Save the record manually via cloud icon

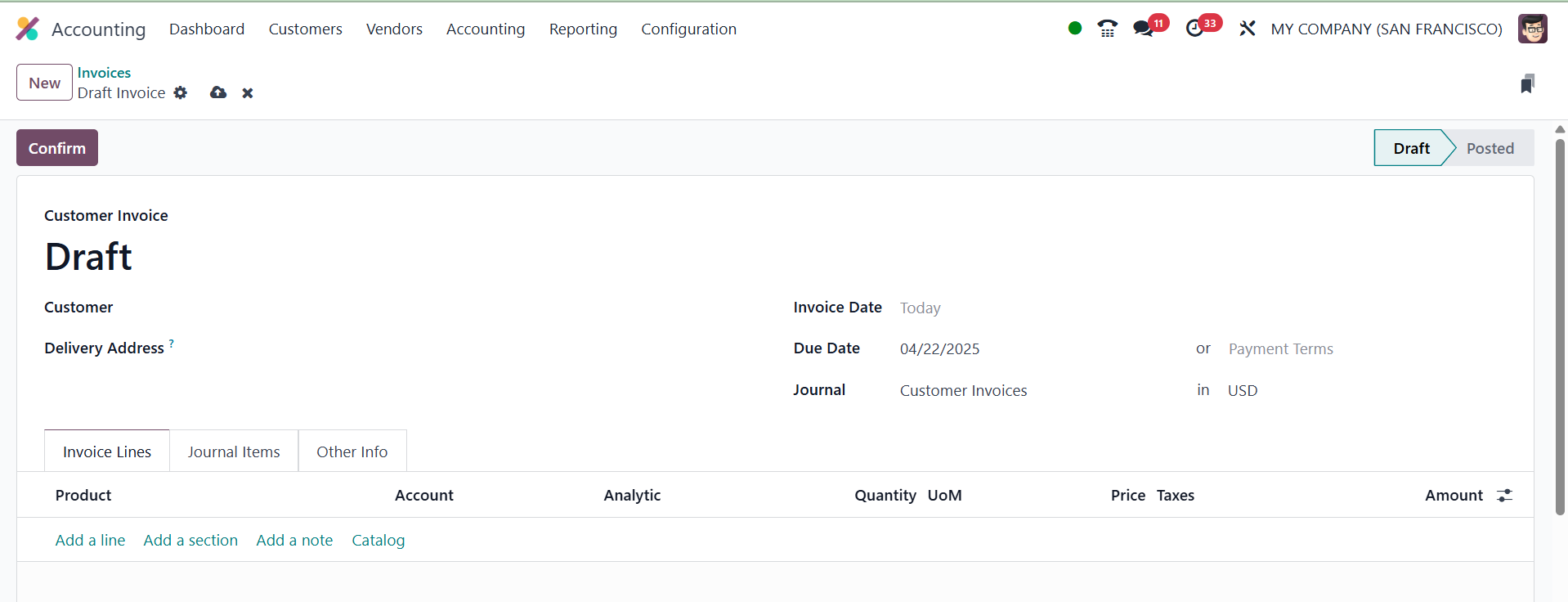pyautogui.click(x=218, y=93)
